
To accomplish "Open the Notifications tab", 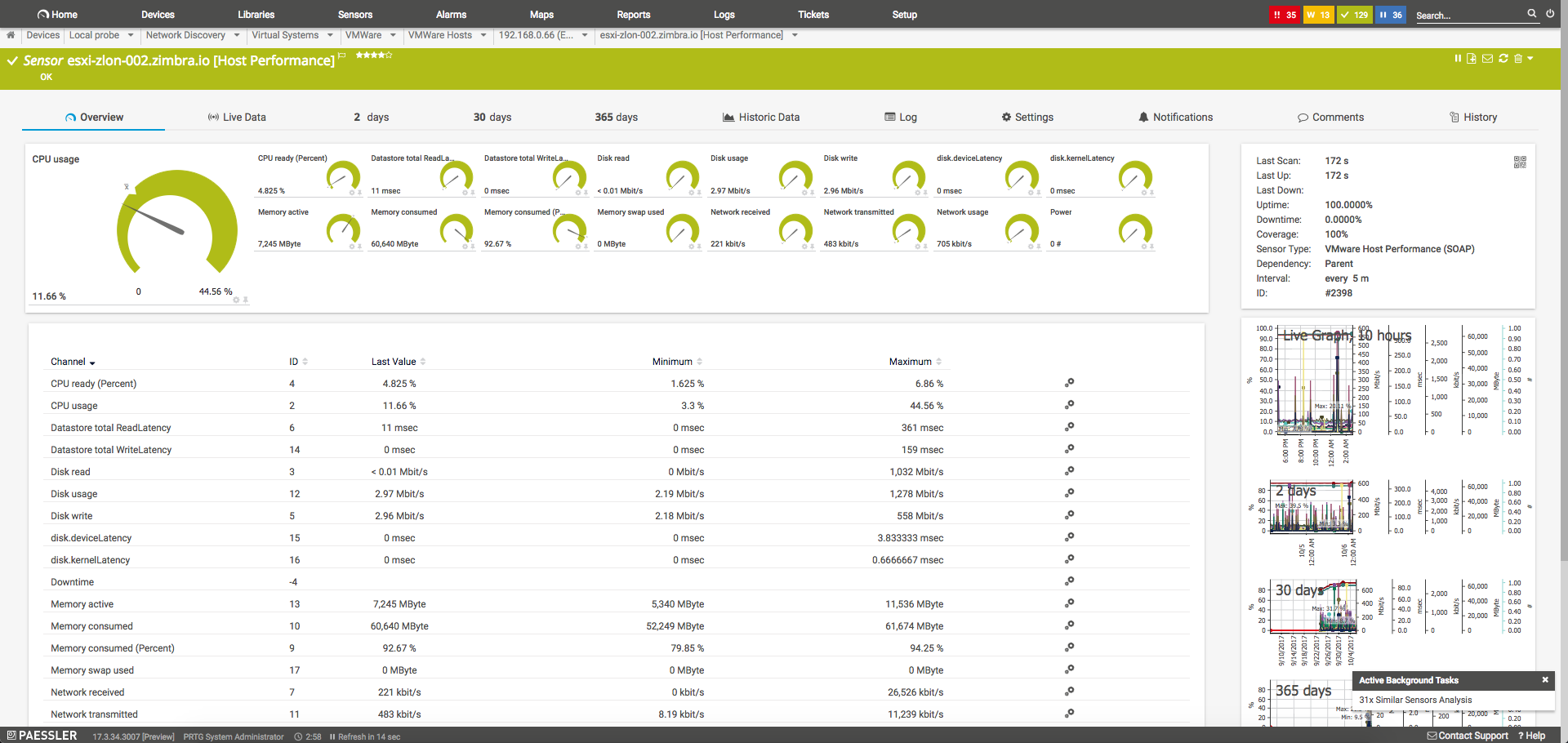I will (x=1176, y=118).
